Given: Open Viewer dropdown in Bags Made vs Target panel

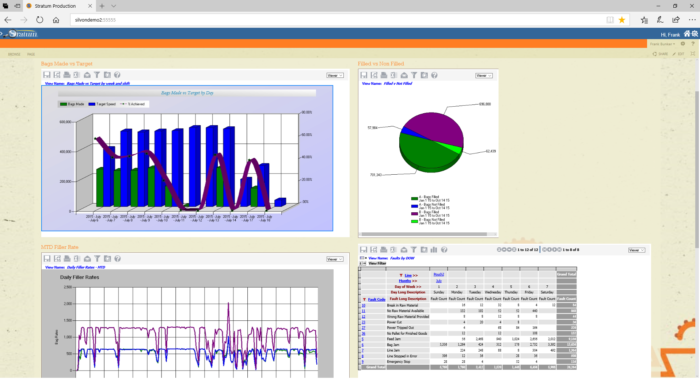Looking at the screenshot, I should tap(335, 75).
